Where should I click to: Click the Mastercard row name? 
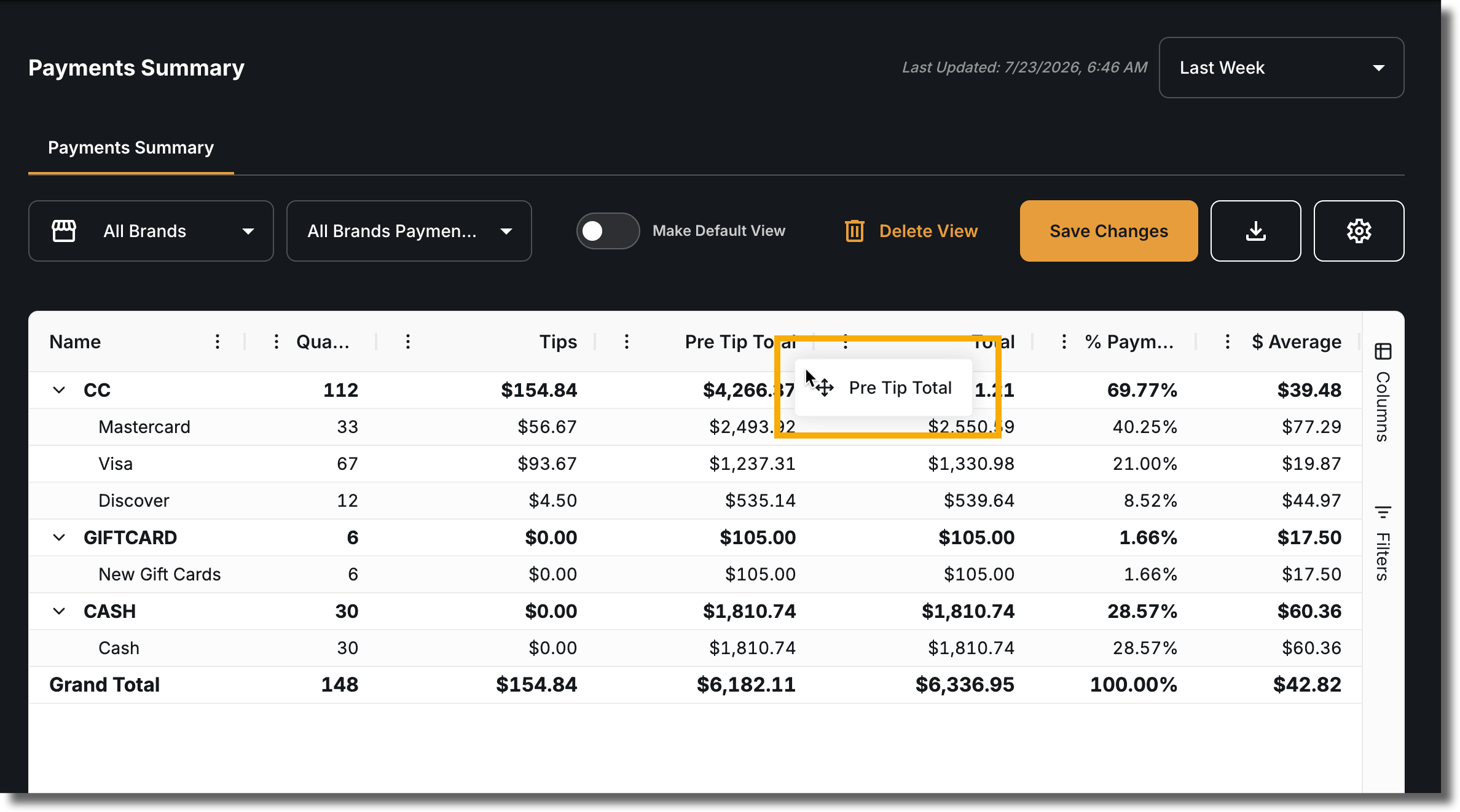click(x=144, y=427)
